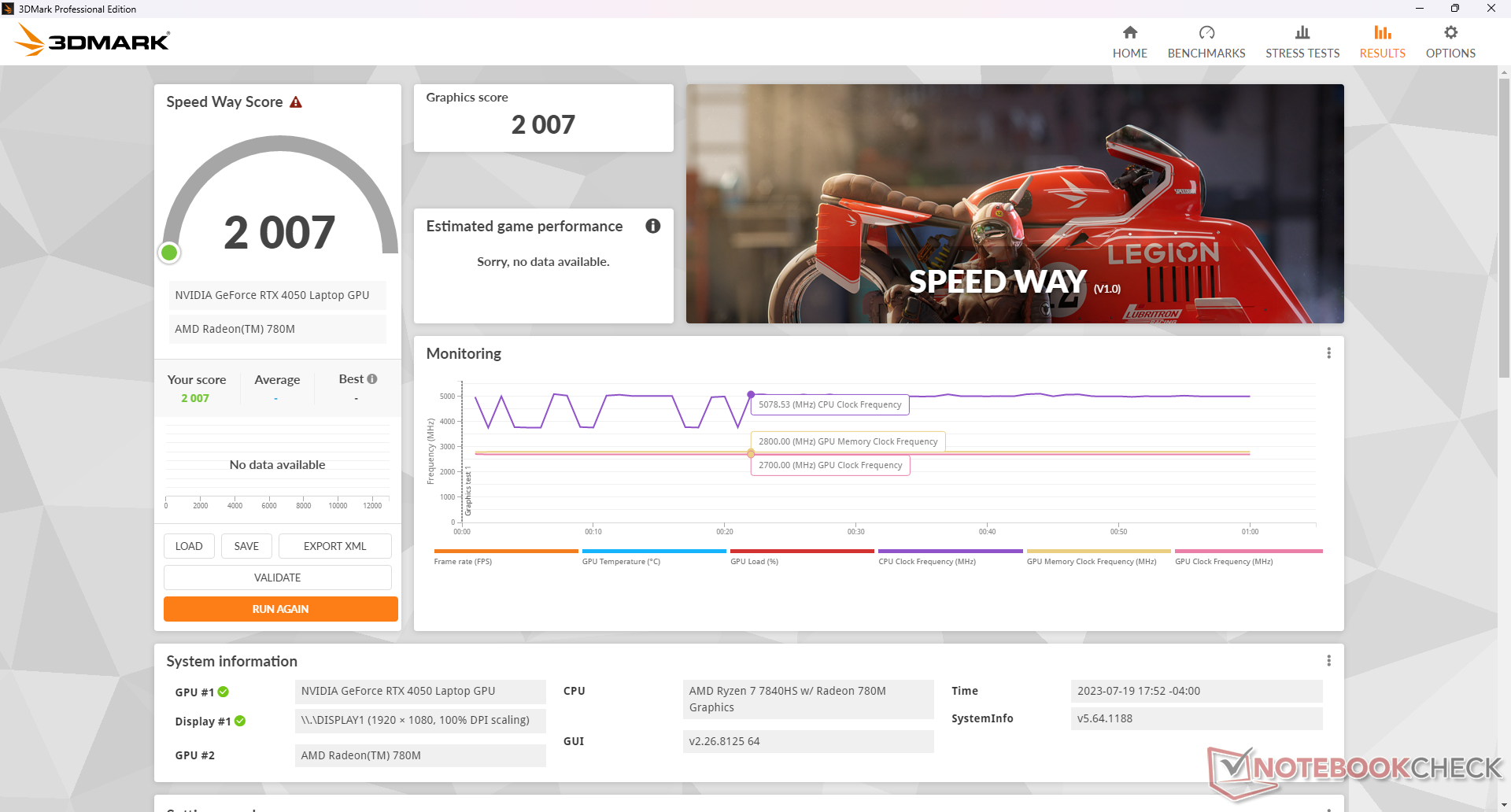This screenshot has height=812, width=1511.
Task: Click the green check beside Display #1
Action: pos(240,722)
